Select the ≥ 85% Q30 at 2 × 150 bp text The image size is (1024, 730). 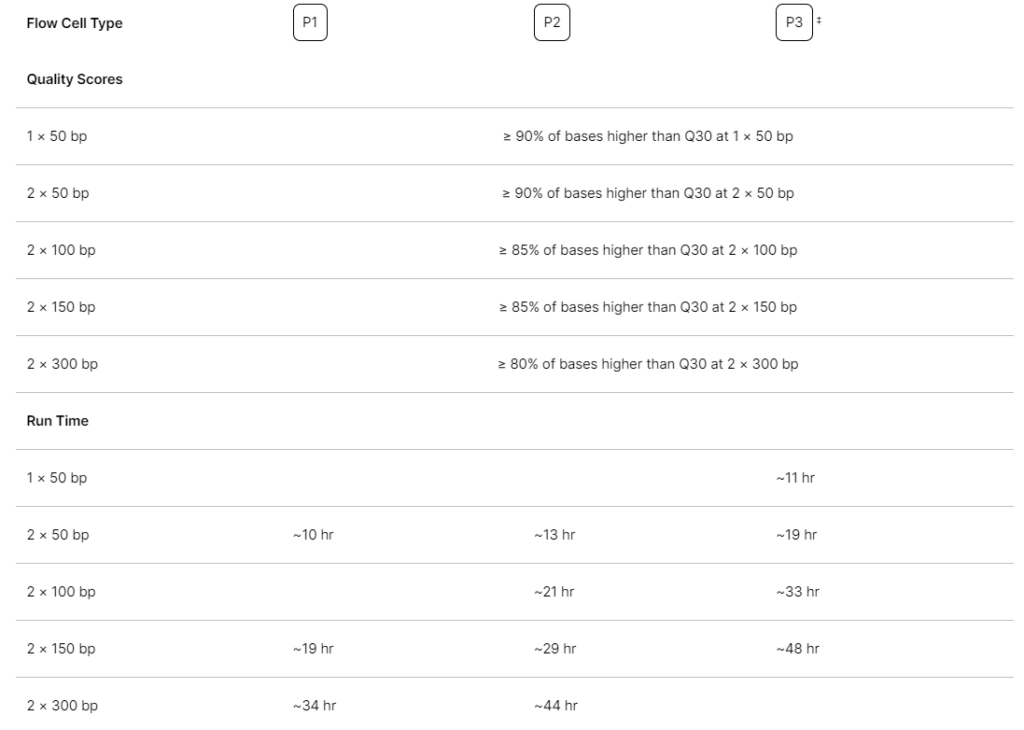click(x=648, y=307)
